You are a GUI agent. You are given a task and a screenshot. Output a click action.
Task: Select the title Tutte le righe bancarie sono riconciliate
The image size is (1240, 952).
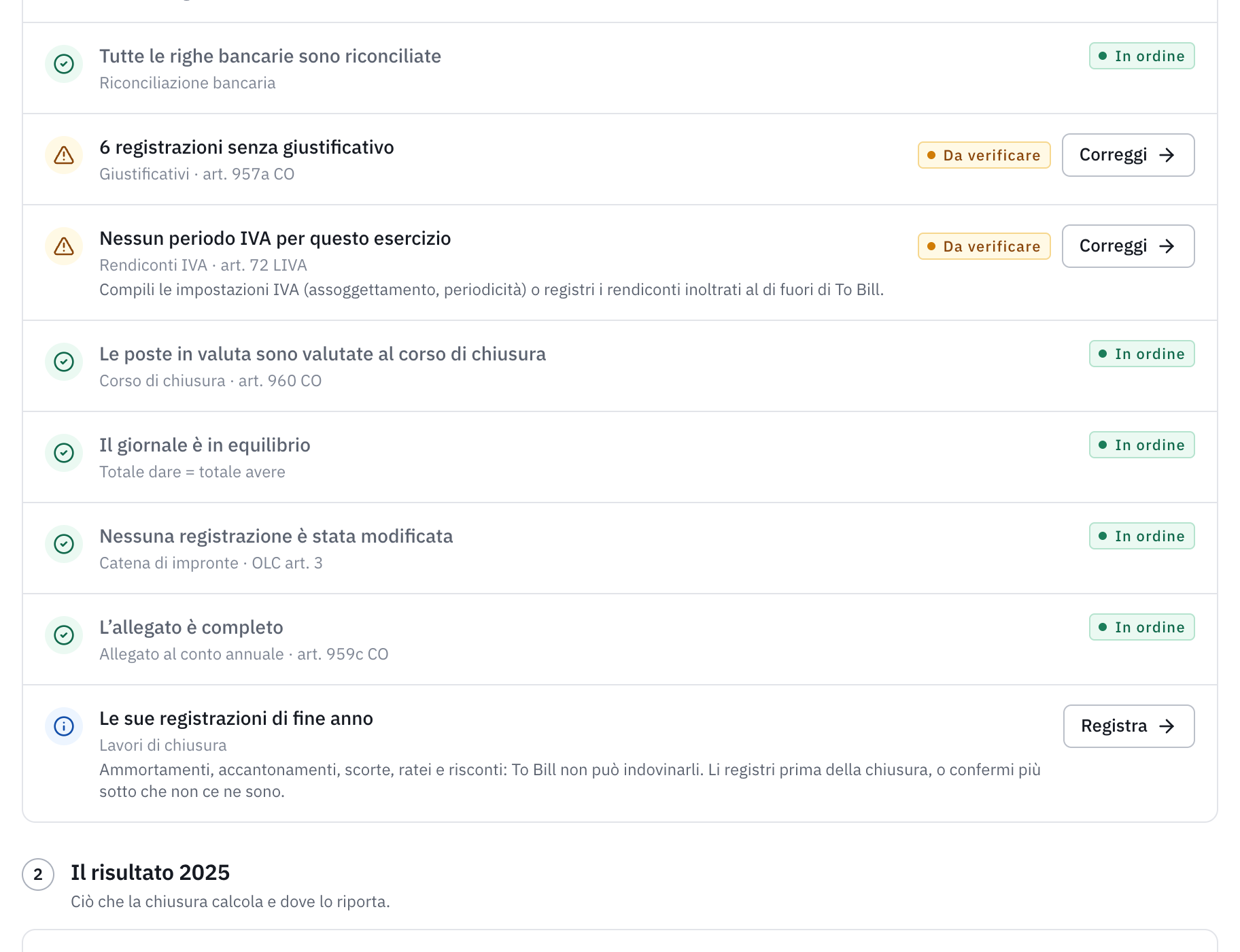pos(270,56)
